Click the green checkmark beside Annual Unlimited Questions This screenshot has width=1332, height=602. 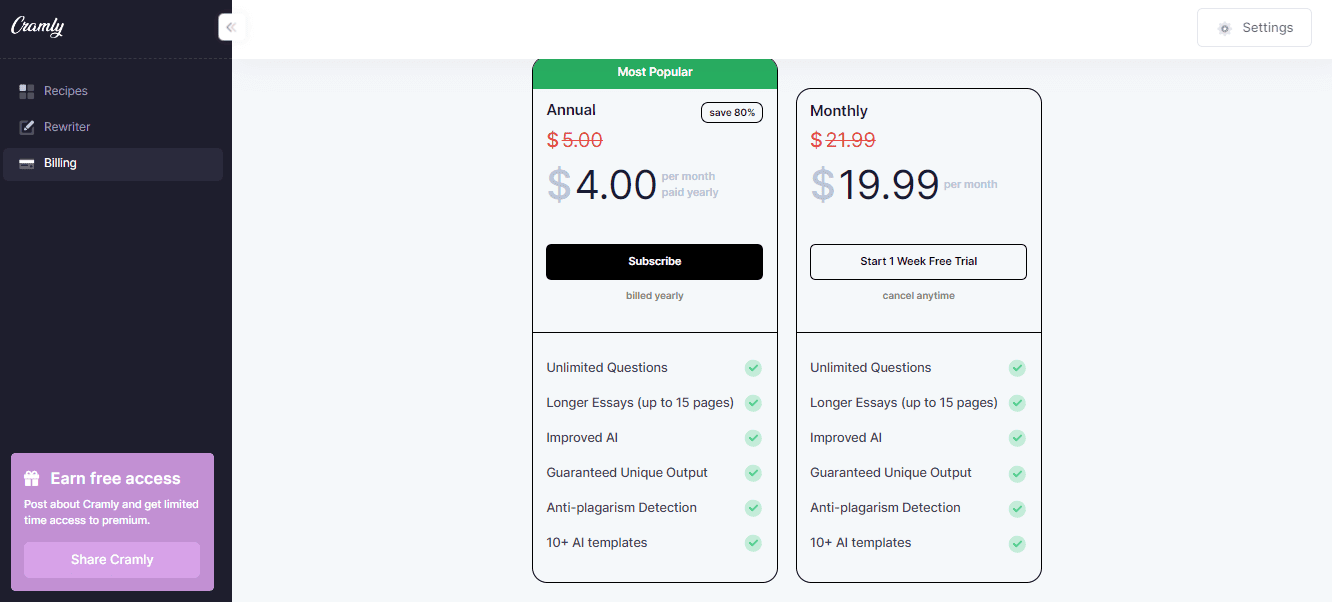(753, 368)
